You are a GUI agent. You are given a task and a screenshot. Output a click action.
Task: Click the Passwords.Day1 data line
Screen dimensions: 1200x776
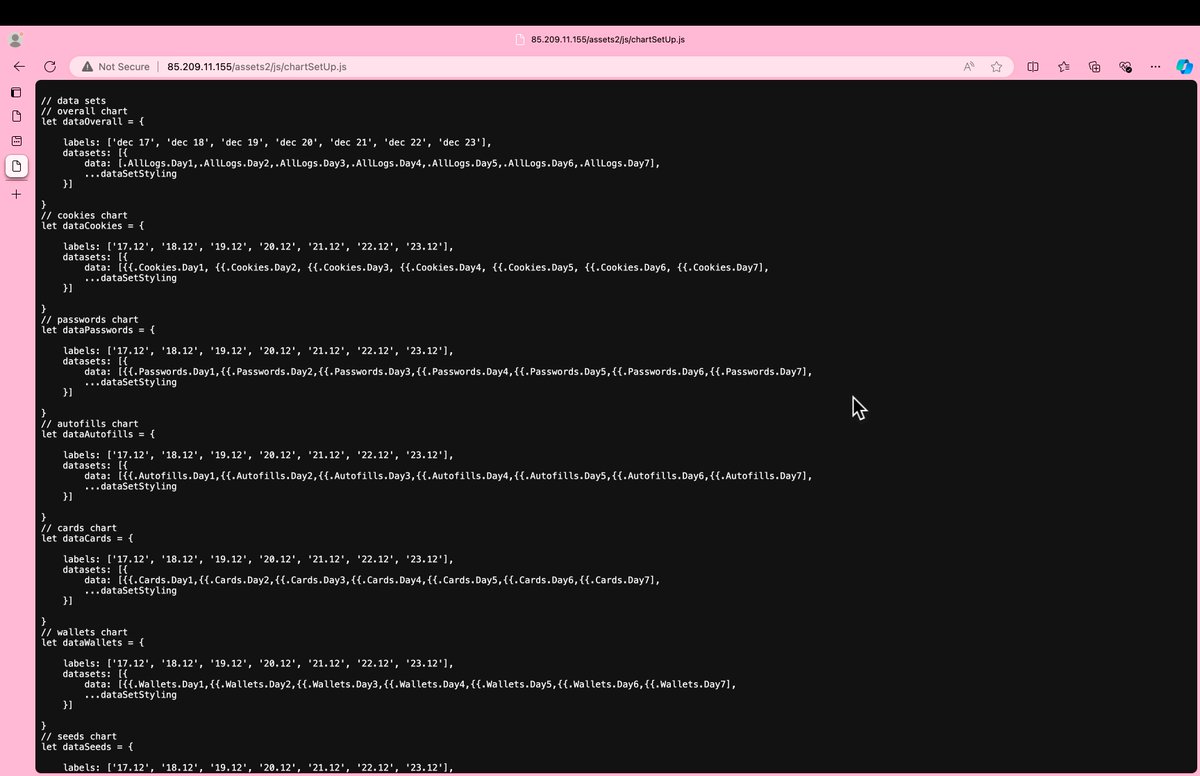tap(448, 372)
